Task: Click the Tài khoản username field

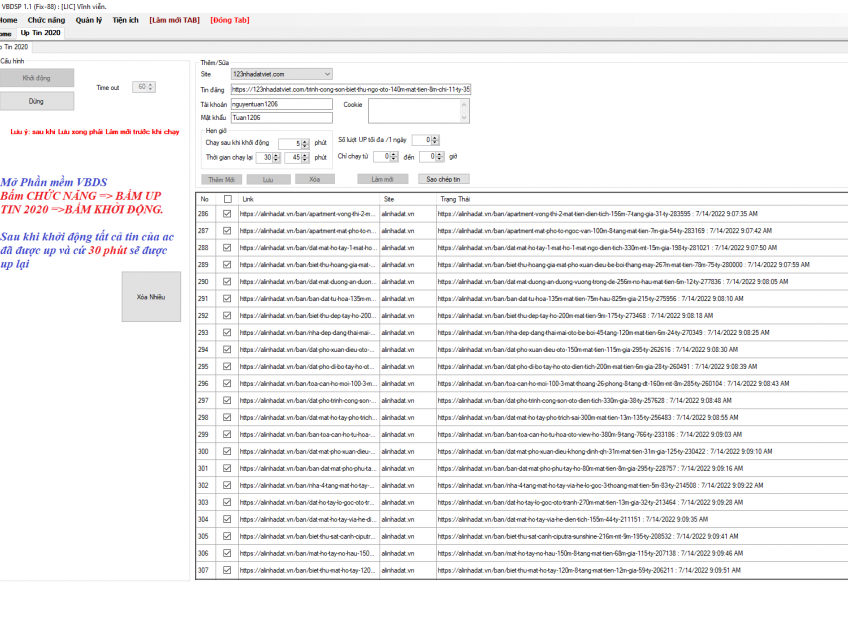Action: (280, 104)
